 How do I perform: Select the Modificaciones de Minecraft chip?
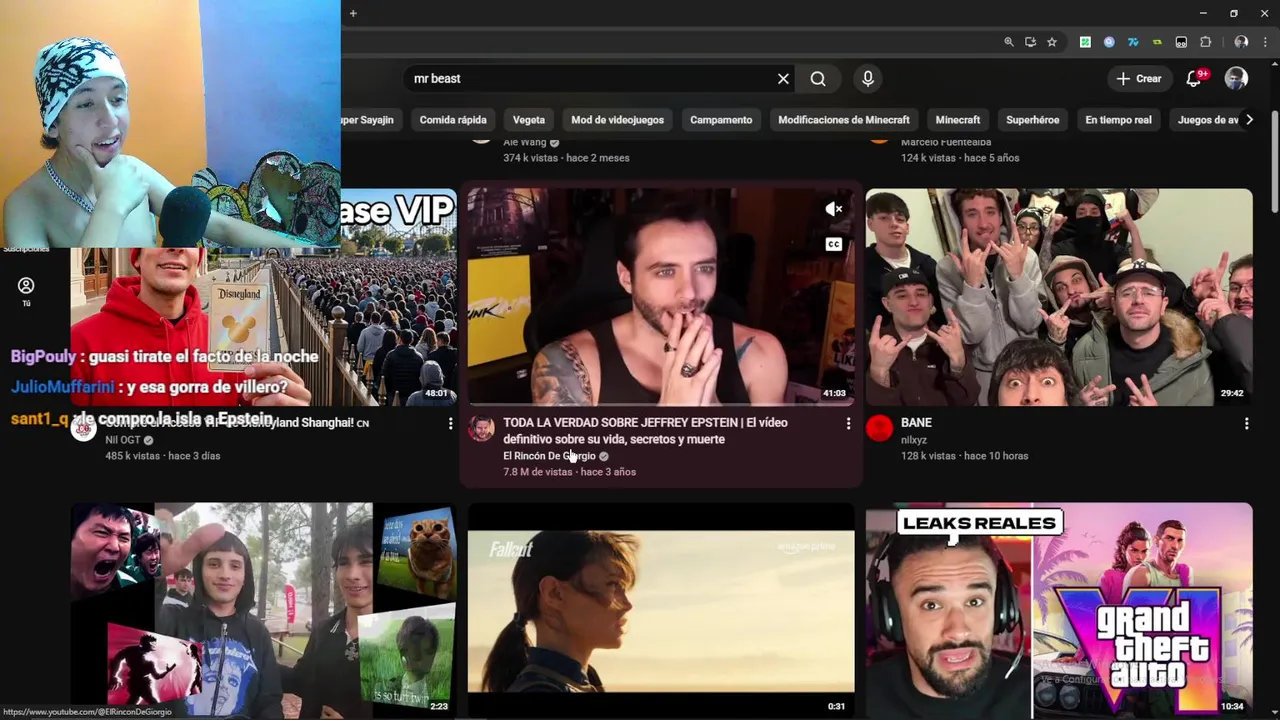[x=844, y=120]
